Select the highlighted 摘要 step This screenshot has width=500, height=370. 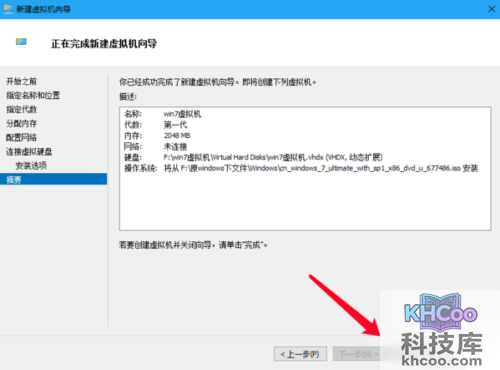pos(53,179)
